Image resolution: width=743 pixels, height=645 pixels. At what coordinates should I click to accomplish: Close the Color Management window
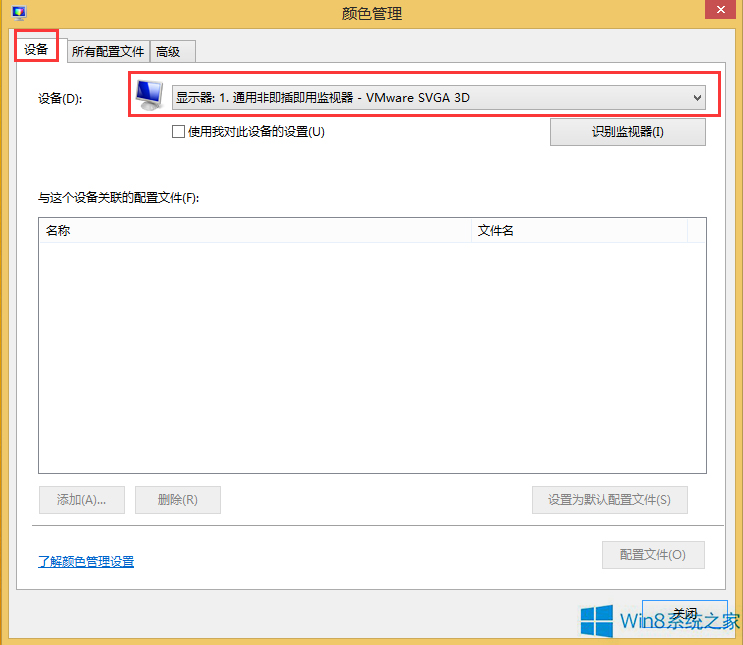point(720,9)
